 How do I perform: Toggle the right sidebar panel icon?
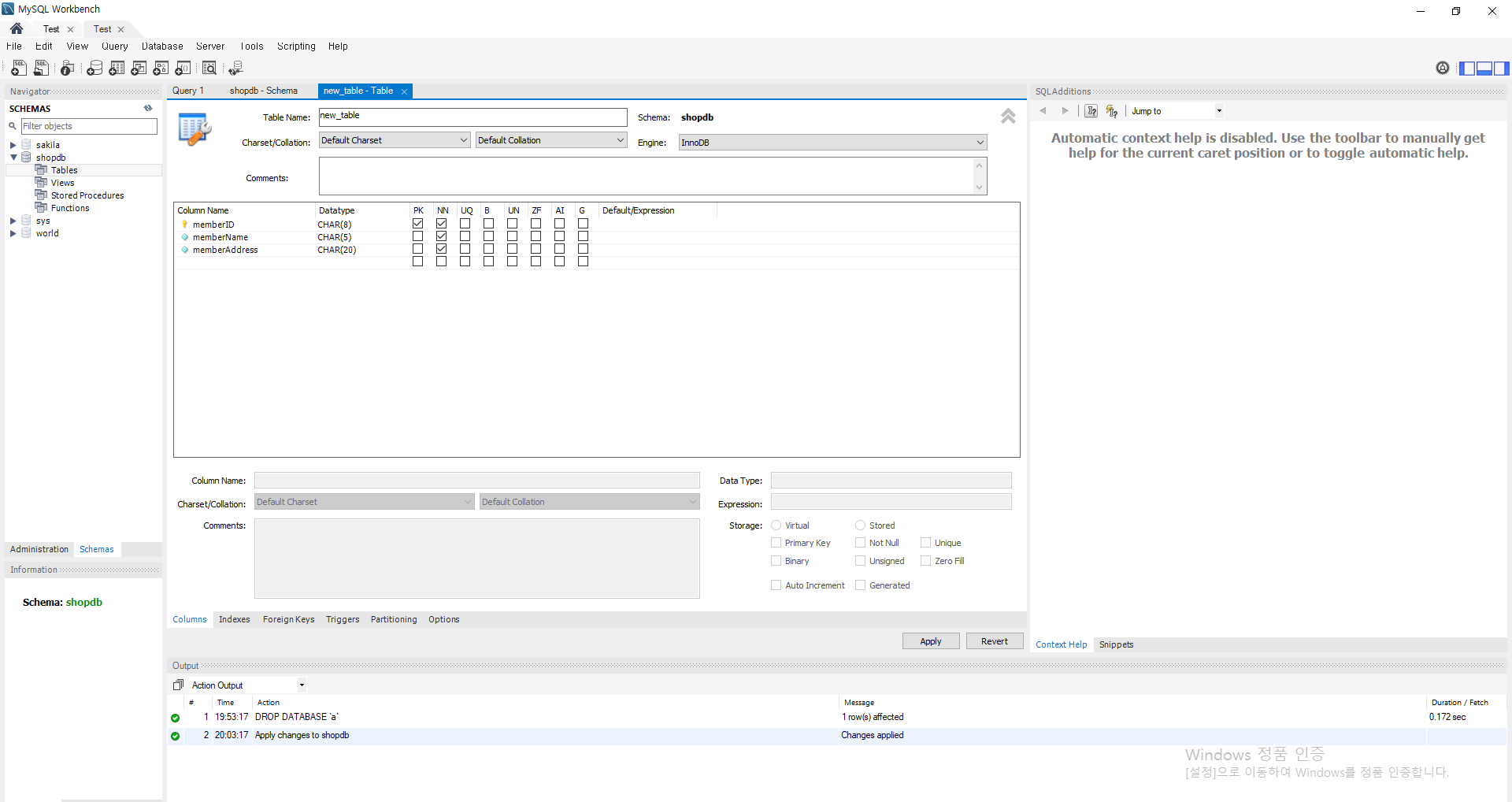tap(1501, 68)
